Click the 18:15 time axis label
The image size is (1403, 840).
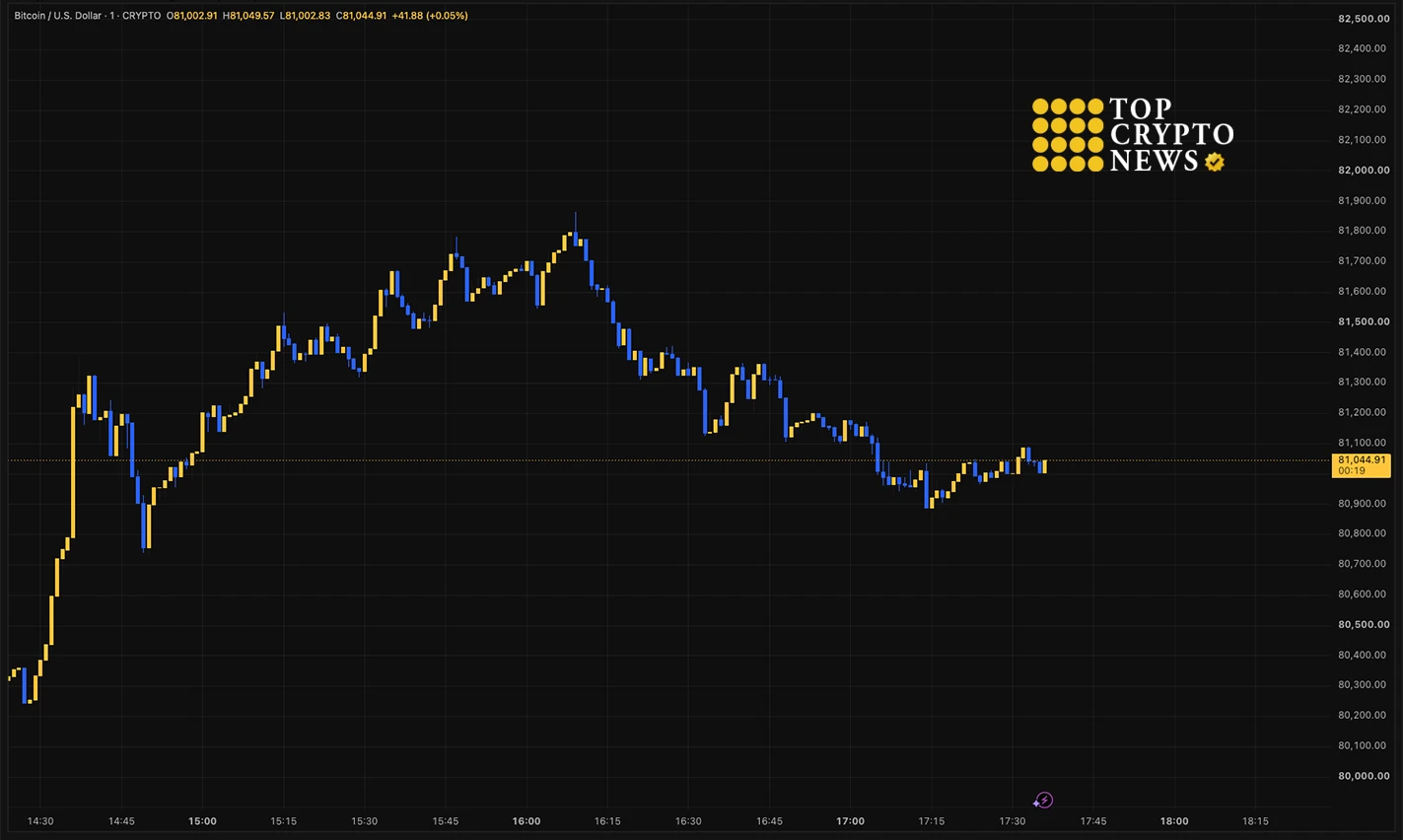point(1255,821)
